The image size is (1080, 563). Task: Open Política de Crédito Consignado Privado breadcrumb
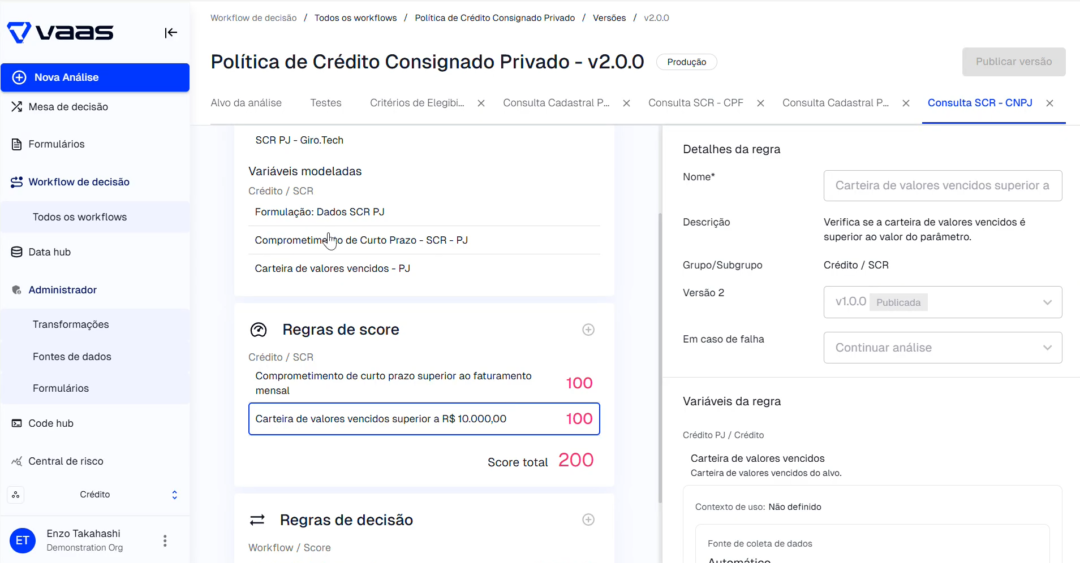click(x=495, y=18)
